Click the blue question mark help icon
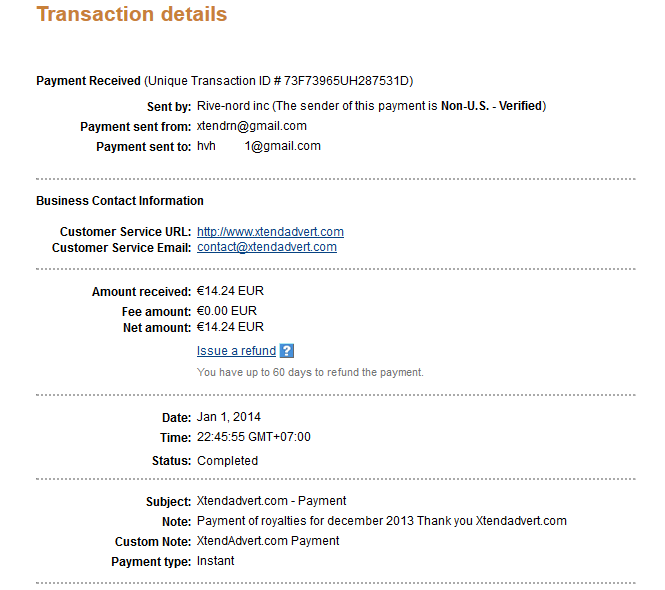Screen dimensions: 665x590 click(287, 351)
